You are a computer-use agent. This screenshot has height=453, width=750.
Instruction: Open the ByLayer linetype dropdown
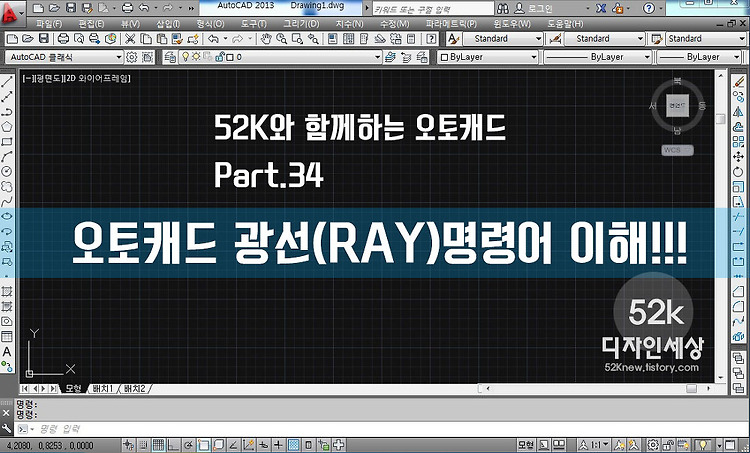(x=598, y=57)
